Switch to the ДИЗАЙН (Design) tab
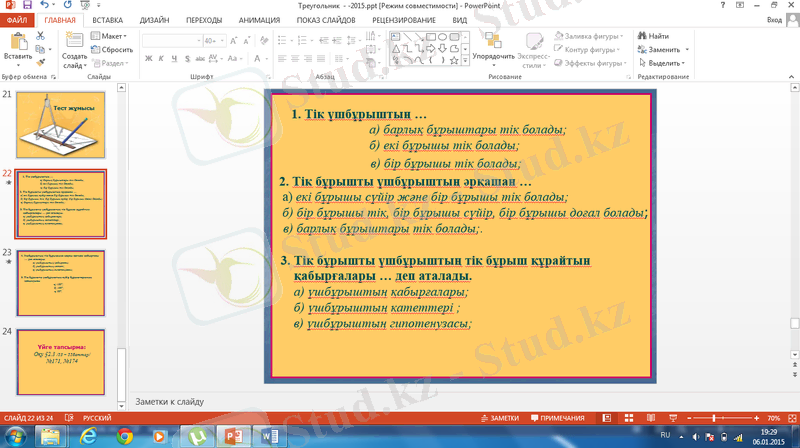800x448 pixels. click(155, 19)
